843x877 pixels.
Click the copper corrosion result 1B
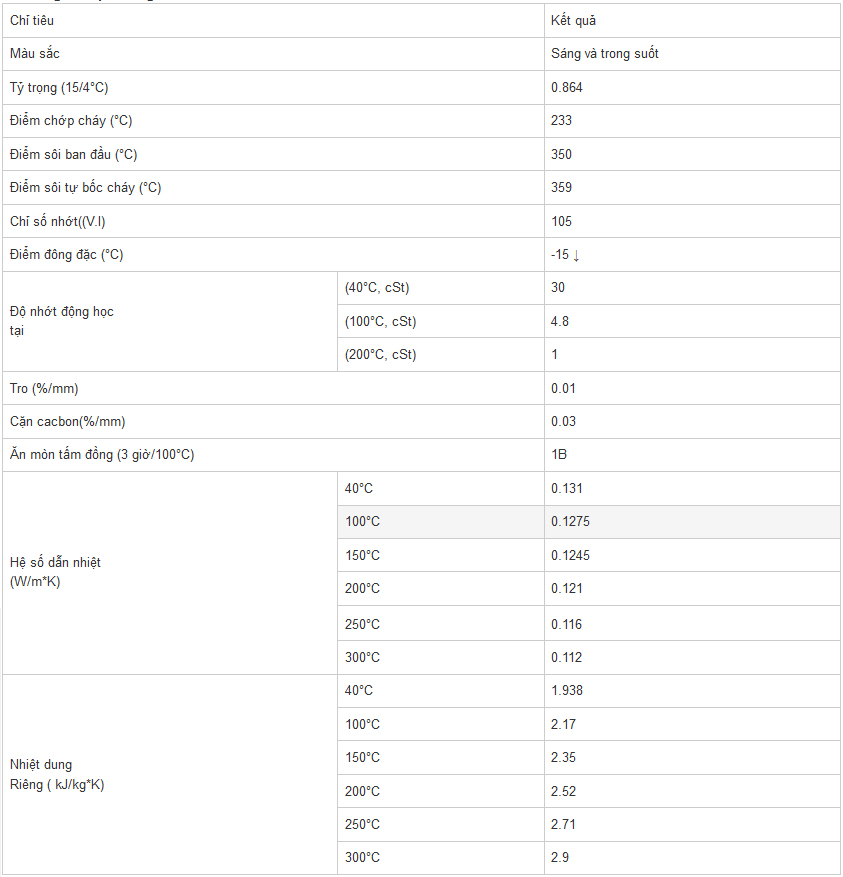click(559, 454)
